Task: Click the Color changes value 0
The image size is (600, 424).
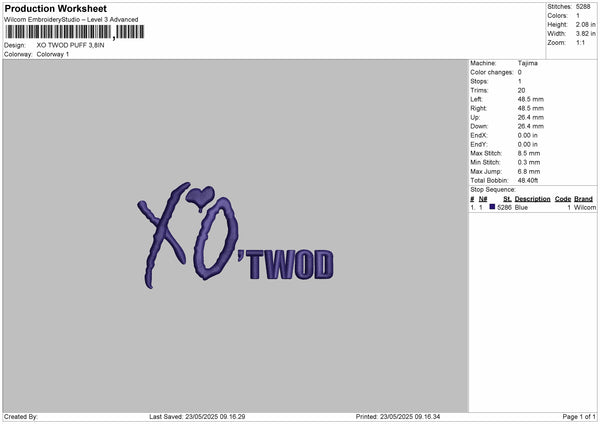Action: [520, 72]
